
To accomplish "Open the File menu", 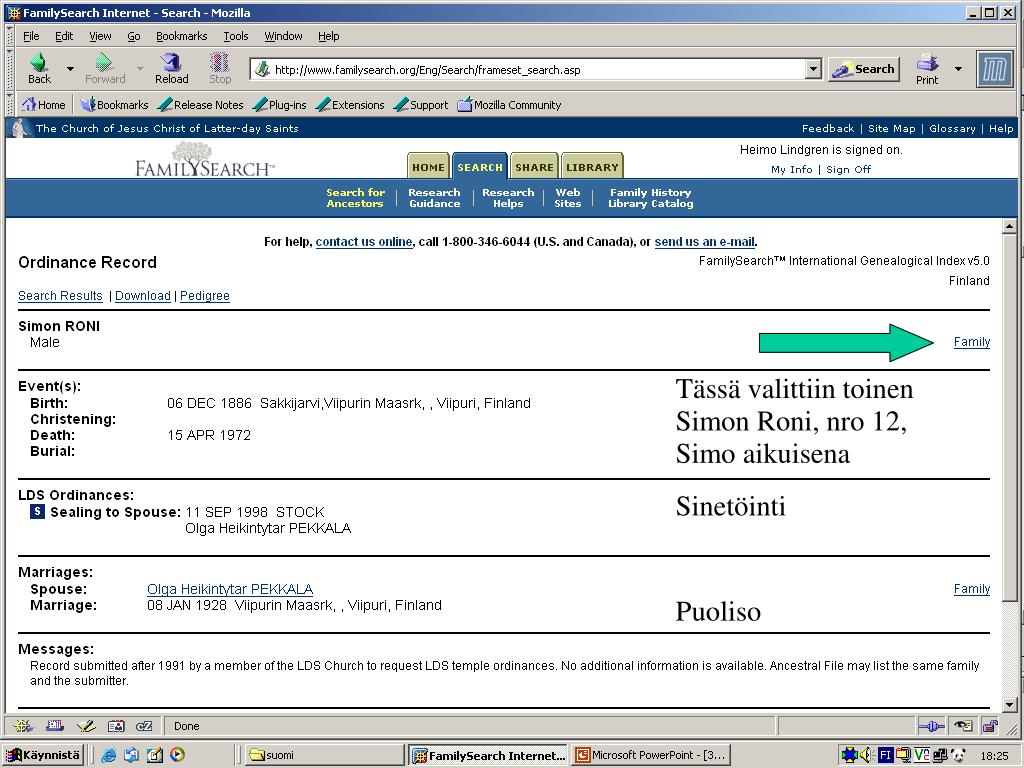I will tap(31, 36).
